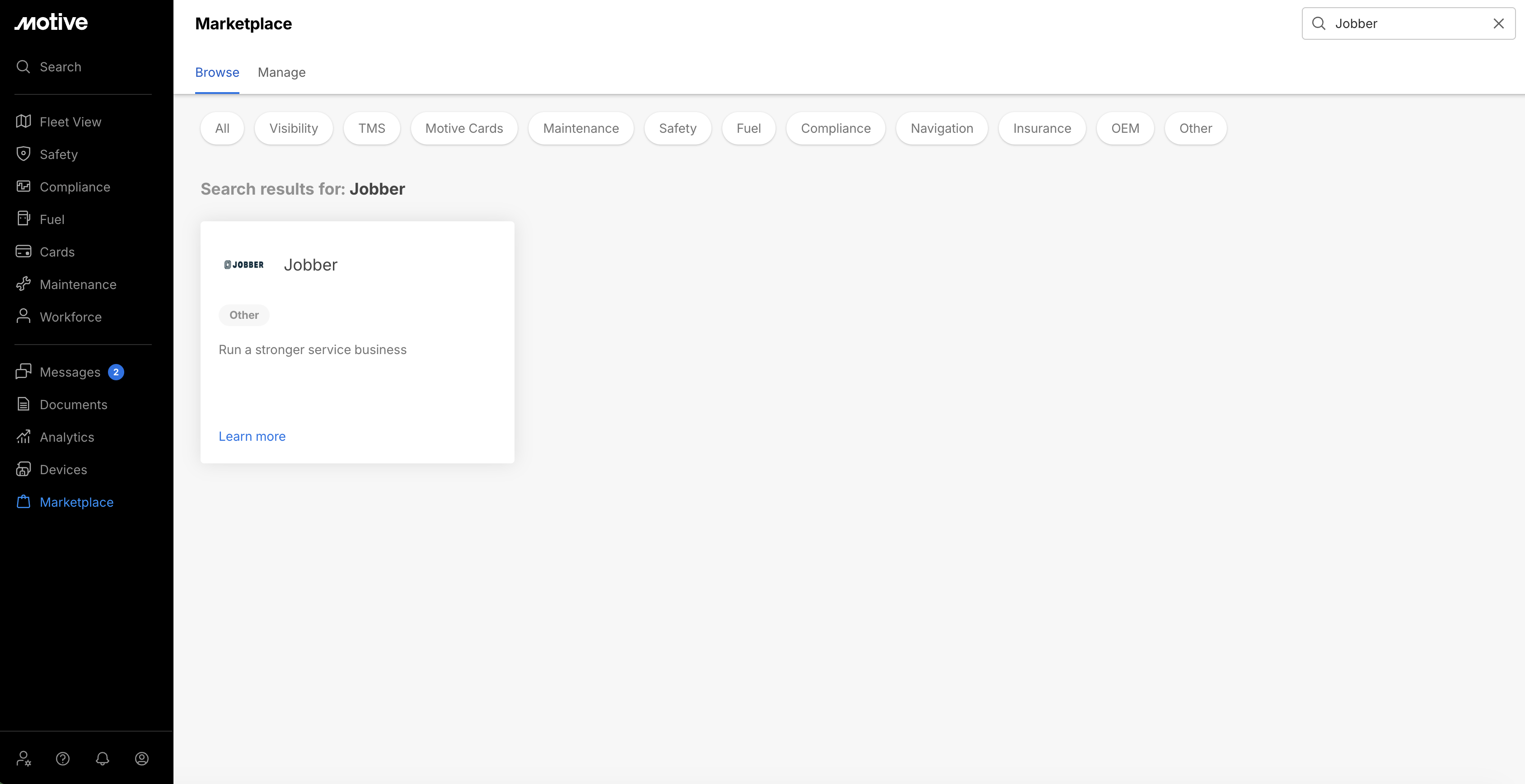Click the Marketplace search input field
The width and height of the screenshot is (1525, 784).
(x=1408, y=23)
